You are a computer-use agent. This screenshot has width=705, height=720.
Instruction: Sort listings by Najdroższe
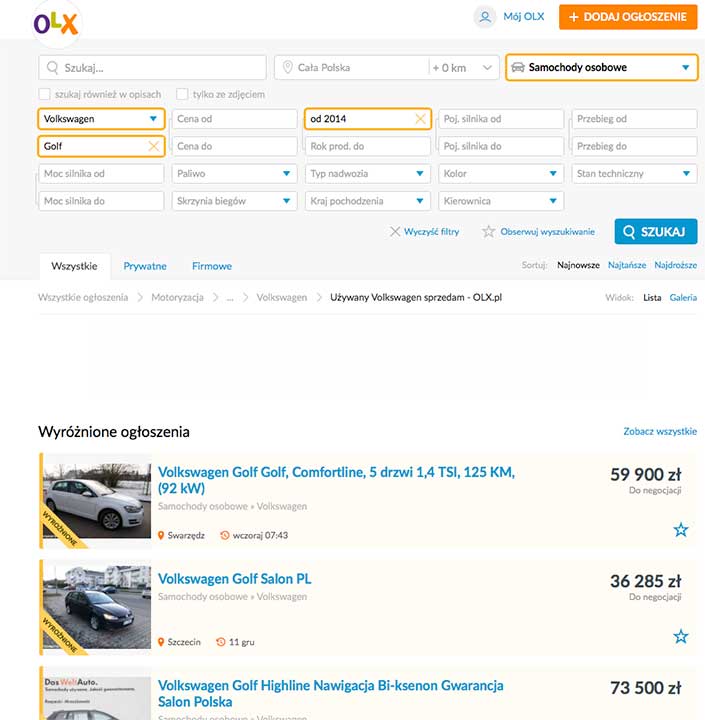pyautogui.click(x=676, y=265)
